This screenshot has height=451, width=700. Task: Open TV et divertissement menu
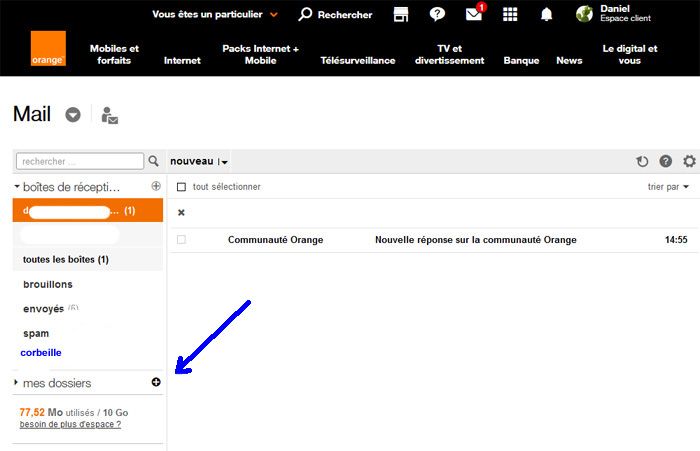point(450,54)
